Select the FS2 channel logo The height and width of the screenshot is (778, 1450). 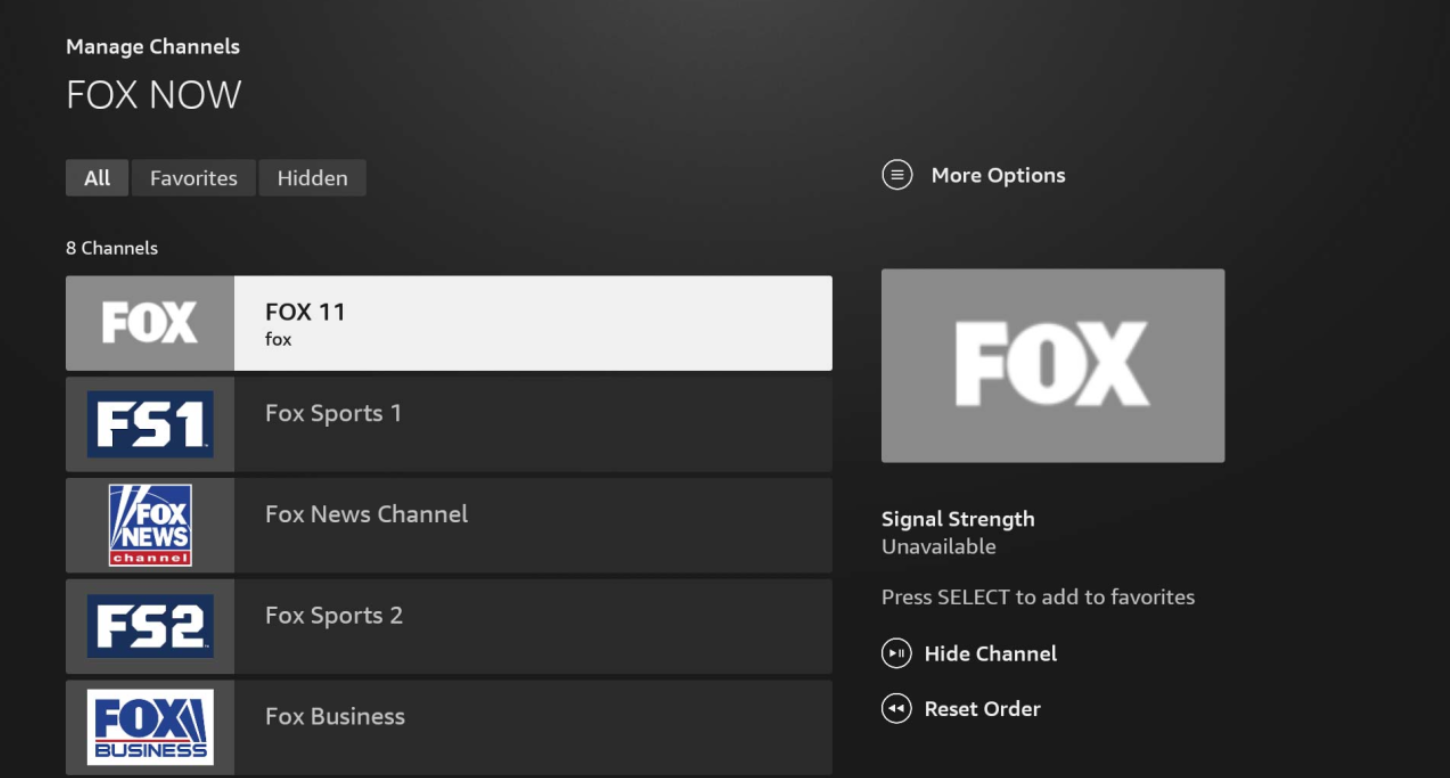click(x=150, y=626)
